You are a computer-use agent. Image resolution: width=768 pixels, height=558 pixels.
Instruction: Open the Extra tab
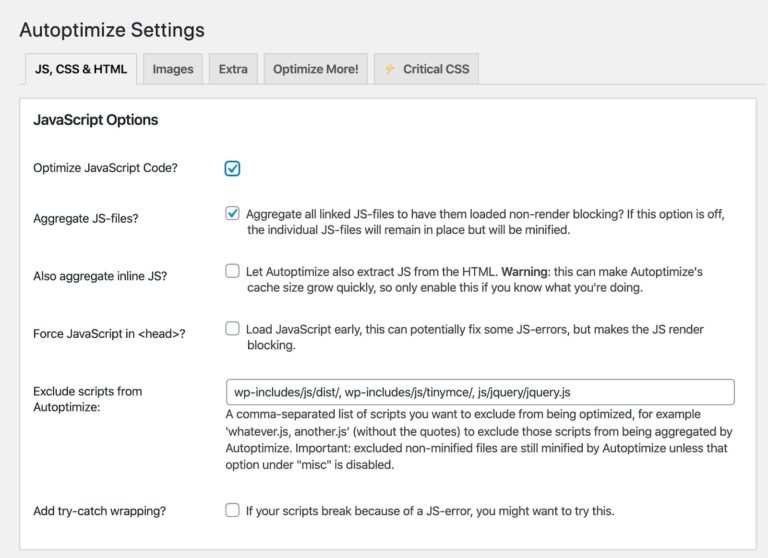[x=233, y=69]
